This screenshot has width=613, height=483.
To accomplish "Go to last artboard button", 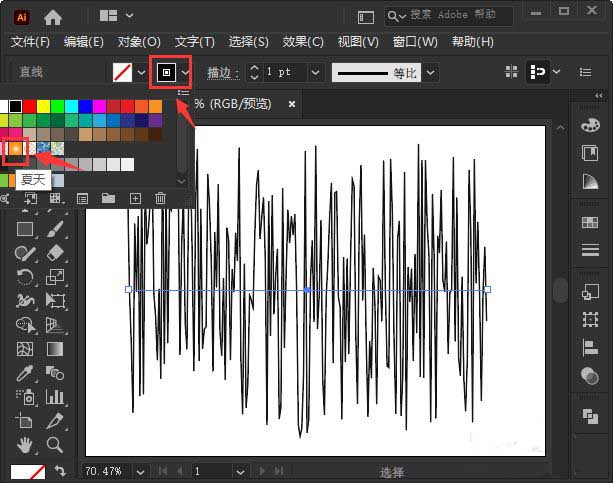I will tap(279, 471).
